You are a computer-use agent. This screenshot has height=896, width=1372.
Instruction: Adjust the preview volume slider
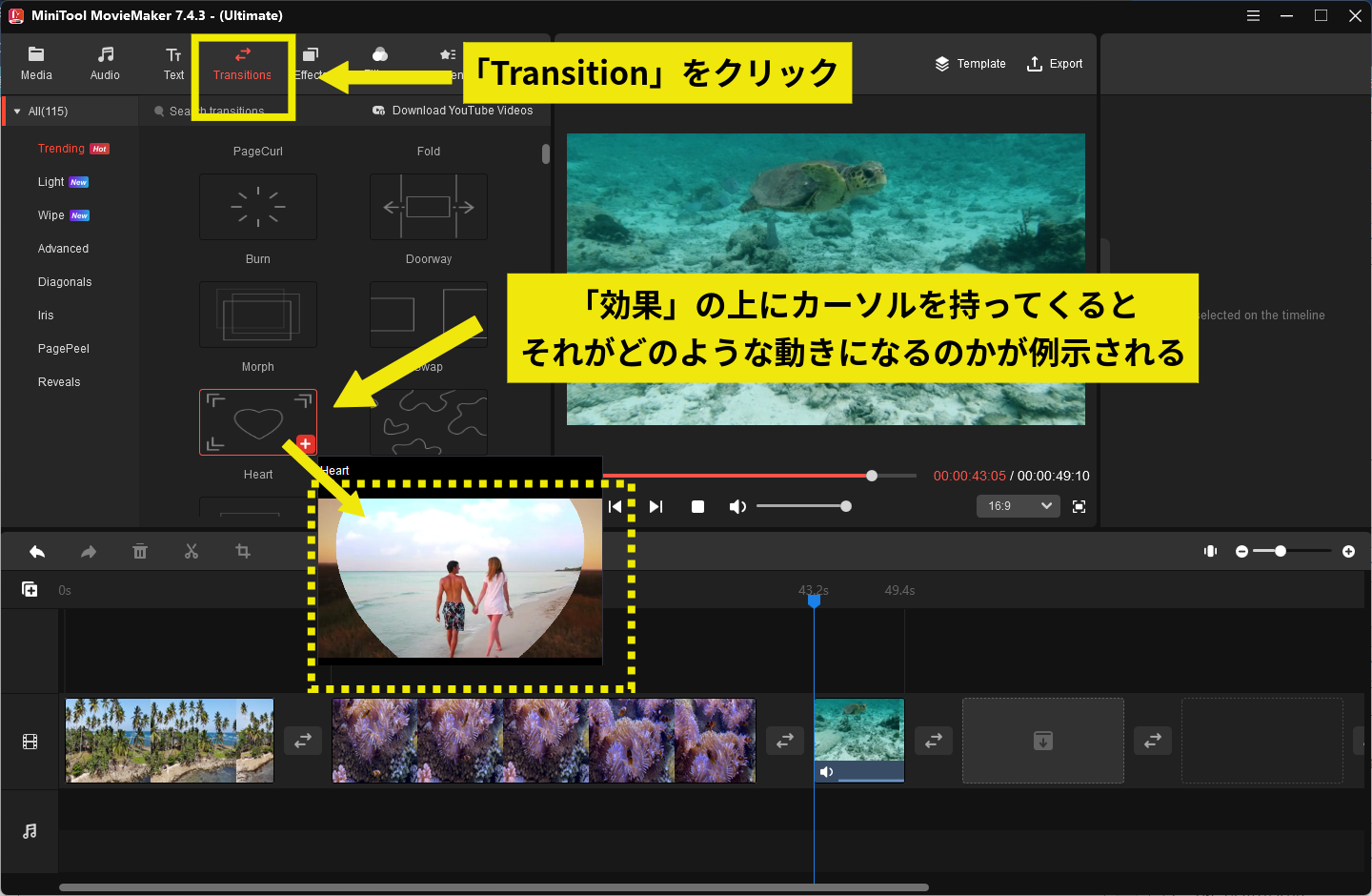coord(801,506)
